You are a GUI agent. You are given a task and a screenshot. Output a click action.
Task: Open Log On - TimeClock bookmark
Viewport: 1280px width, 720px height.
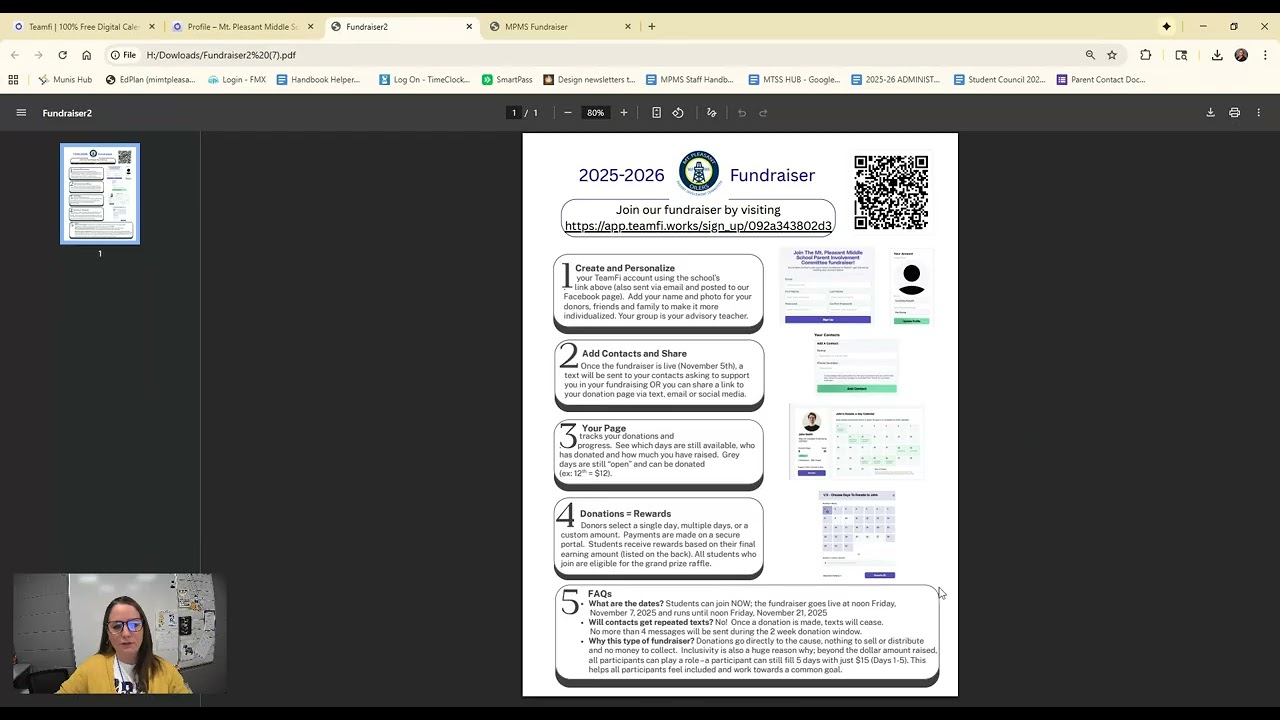[x=425, y=80]
